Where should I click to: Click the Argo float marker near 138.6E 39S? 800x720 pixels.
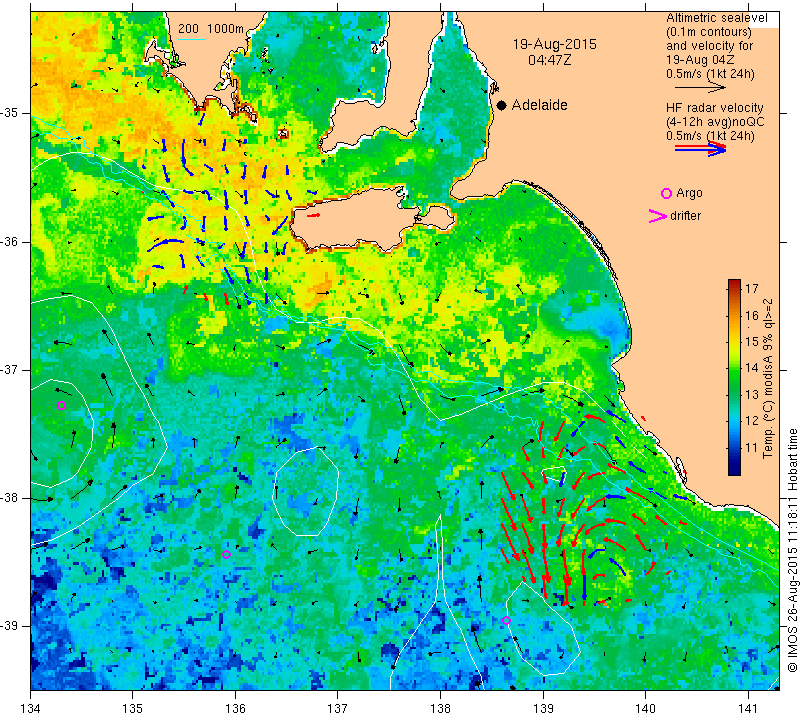click(506, 620)
